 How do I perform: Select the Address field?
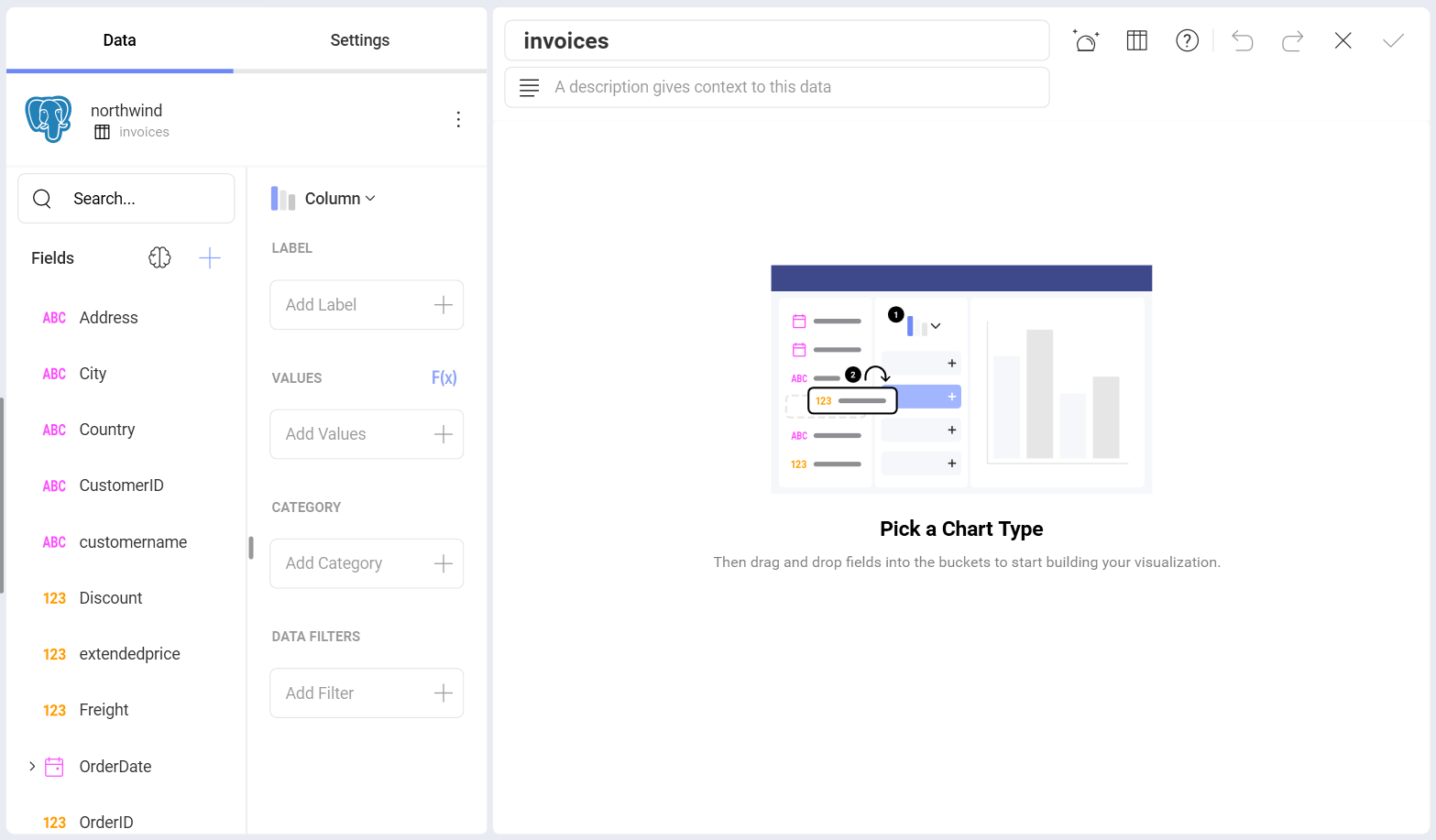pos(108,318)
